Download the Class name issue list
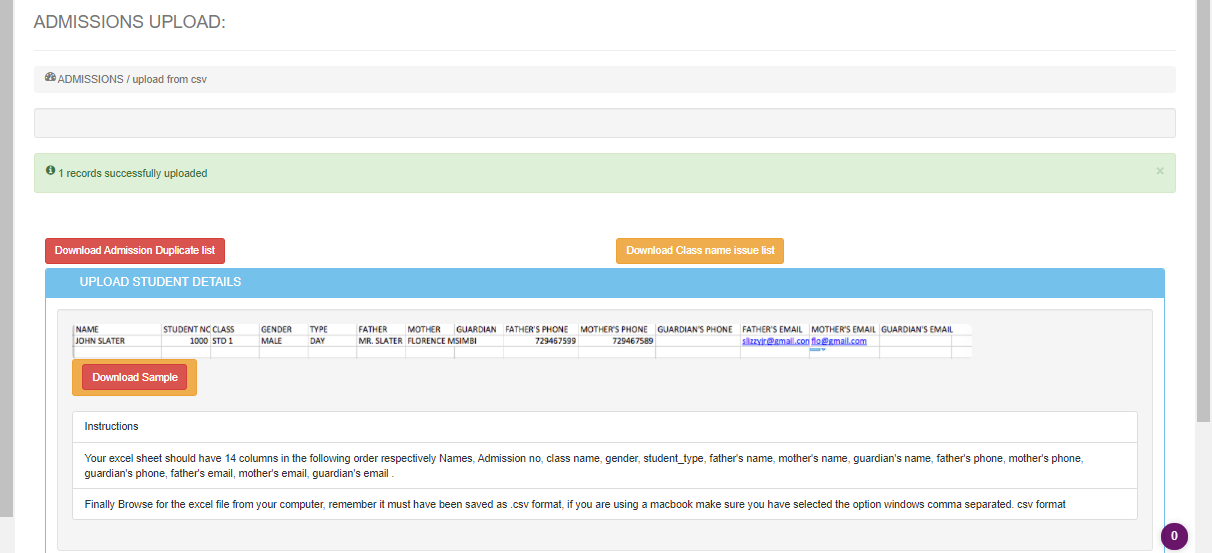1212x553 pixels. 700,250
